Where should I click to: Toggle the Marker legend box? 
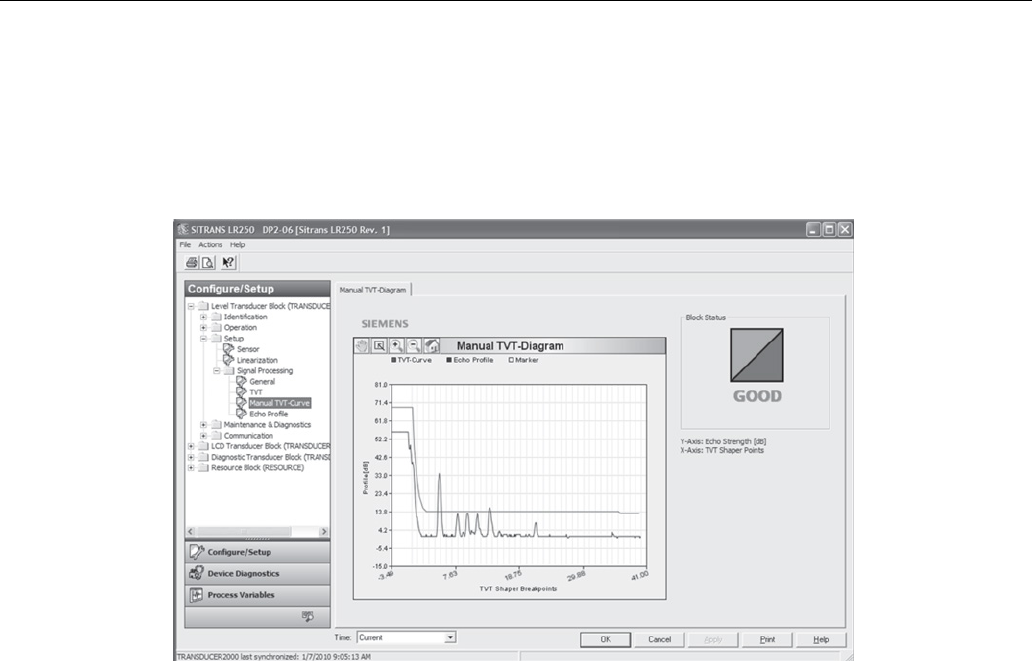pyautogui.click(x=511, y=360)
